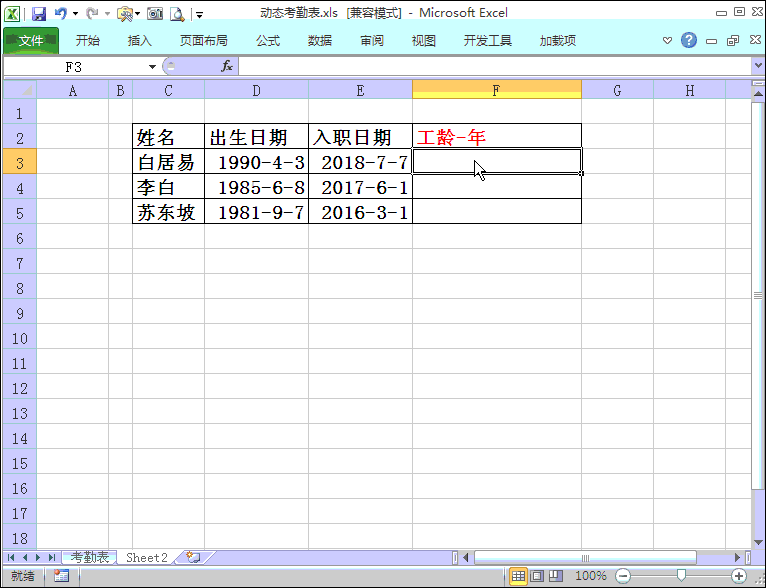
Task: Select cell containing 姓名
Action: click(169, 137)
